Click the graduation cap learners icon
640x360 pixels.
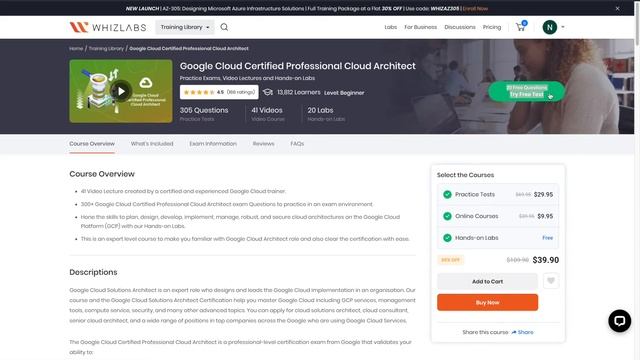(268, 92)
